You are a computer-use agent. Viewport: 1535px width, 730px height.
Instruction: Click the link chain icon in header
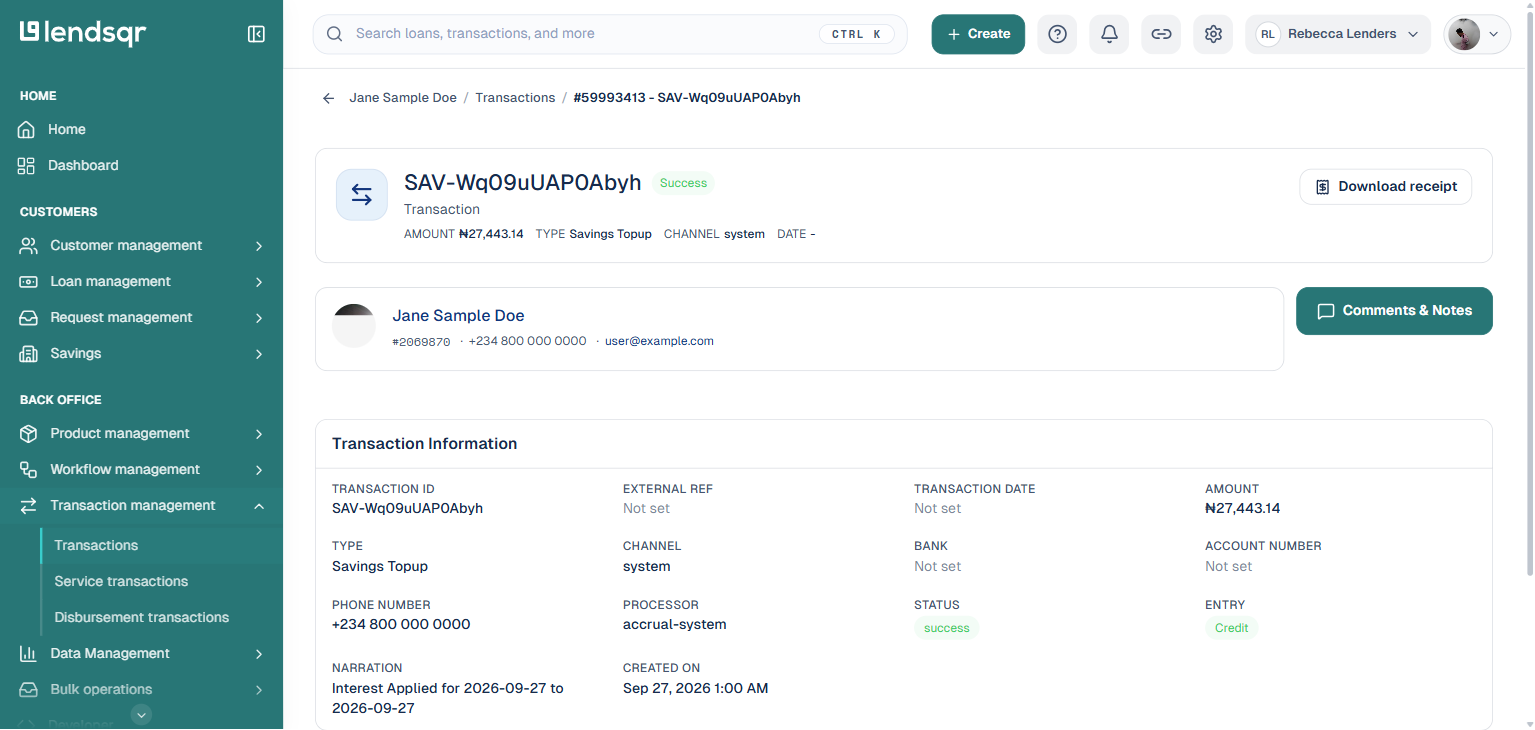pos(1161,34)
